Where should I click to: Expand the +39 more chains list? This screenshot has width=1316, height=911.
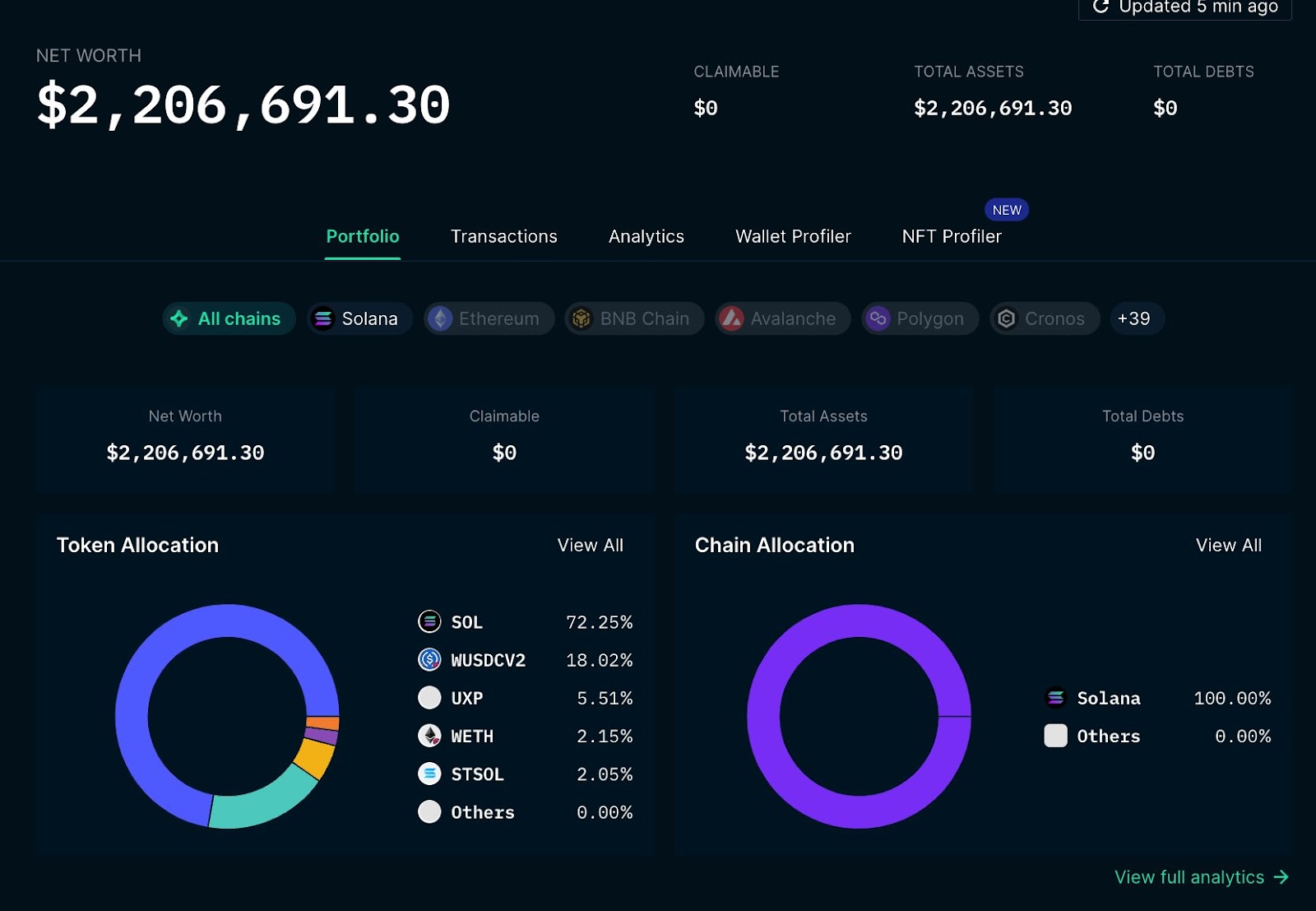[x=1137, y=318]
